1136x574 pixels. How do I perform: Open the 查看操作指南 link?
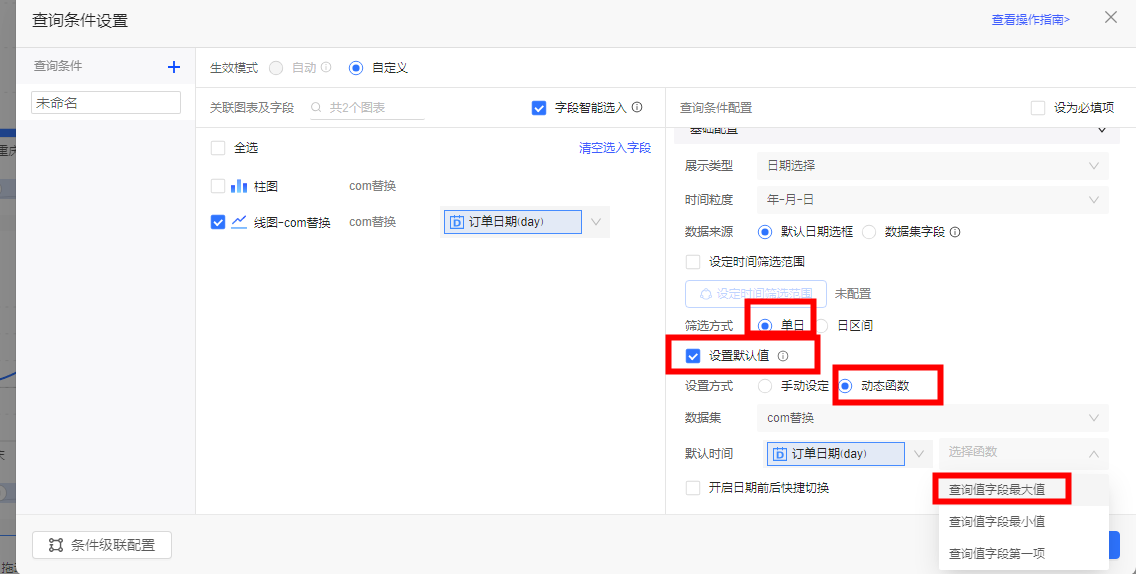point(1030,19)
